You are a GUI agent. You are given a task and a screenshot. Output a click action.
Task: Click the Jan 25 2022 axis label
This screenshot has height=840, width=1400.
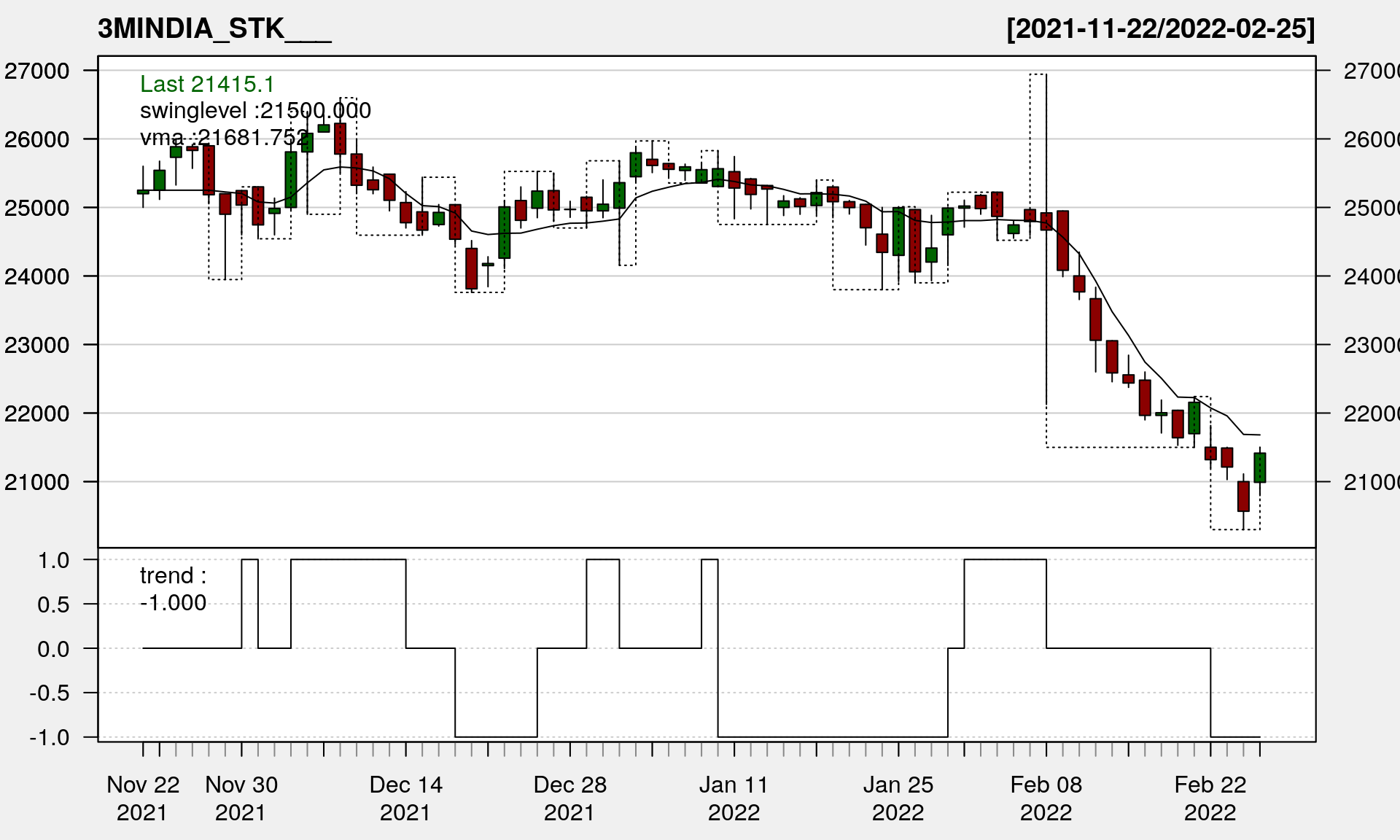[898, 798]
